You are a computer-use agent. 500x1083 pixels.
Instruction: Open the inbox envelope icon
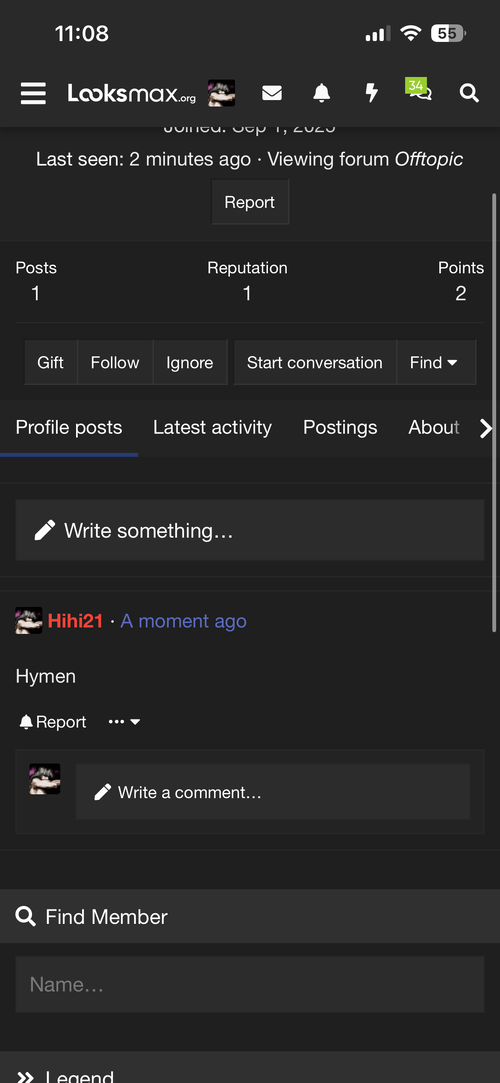pos(271,93)
